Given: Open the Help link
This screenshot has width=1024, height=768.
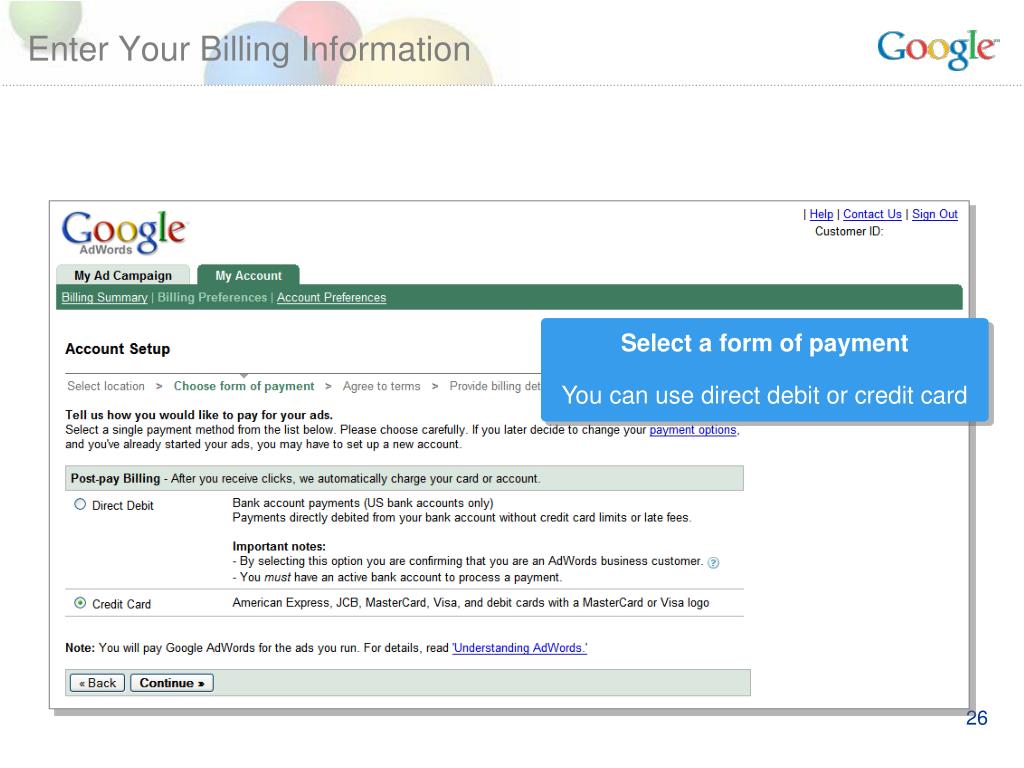Looking at the screenshot, I should (821, 214).
